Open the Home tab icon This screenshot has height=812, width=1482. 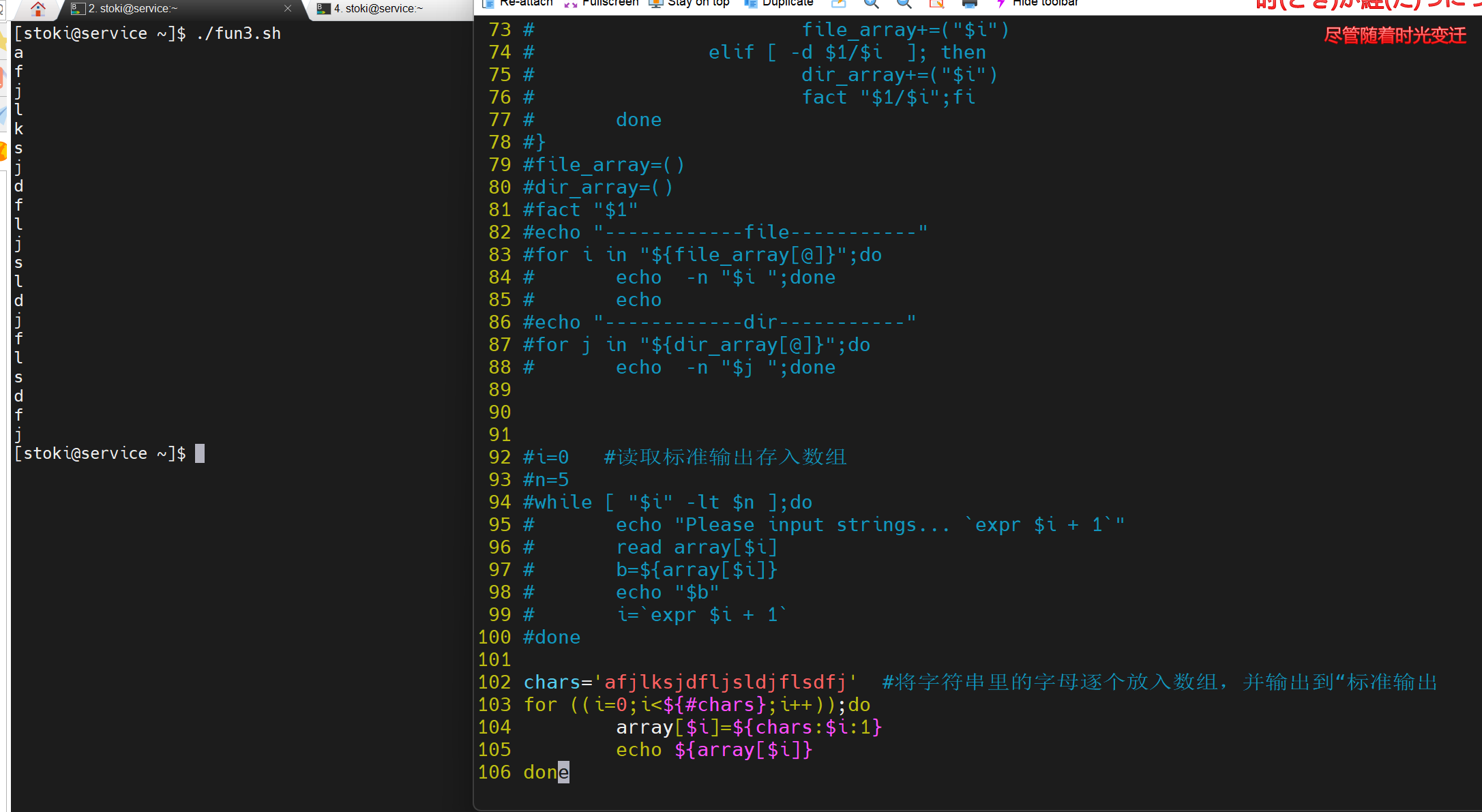[x=38, y=8]
